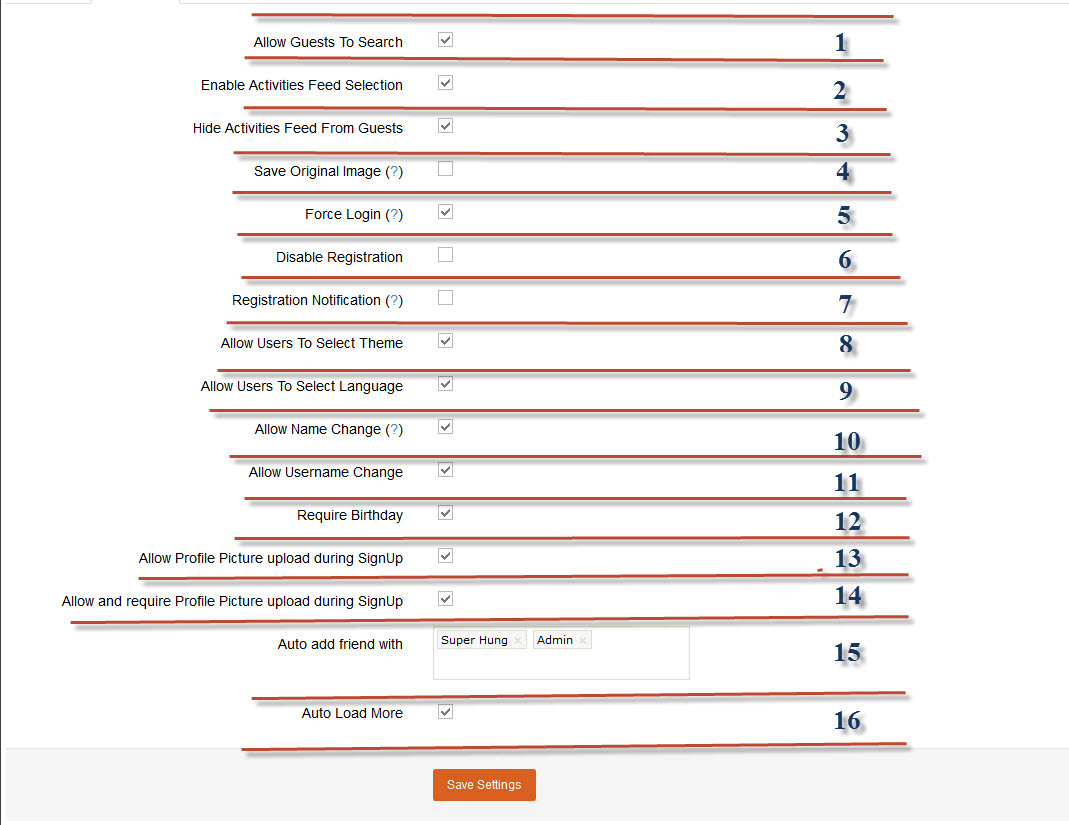Toggle Allow Users To Select Language
The image size is (1069, 825).
[445, 384]
